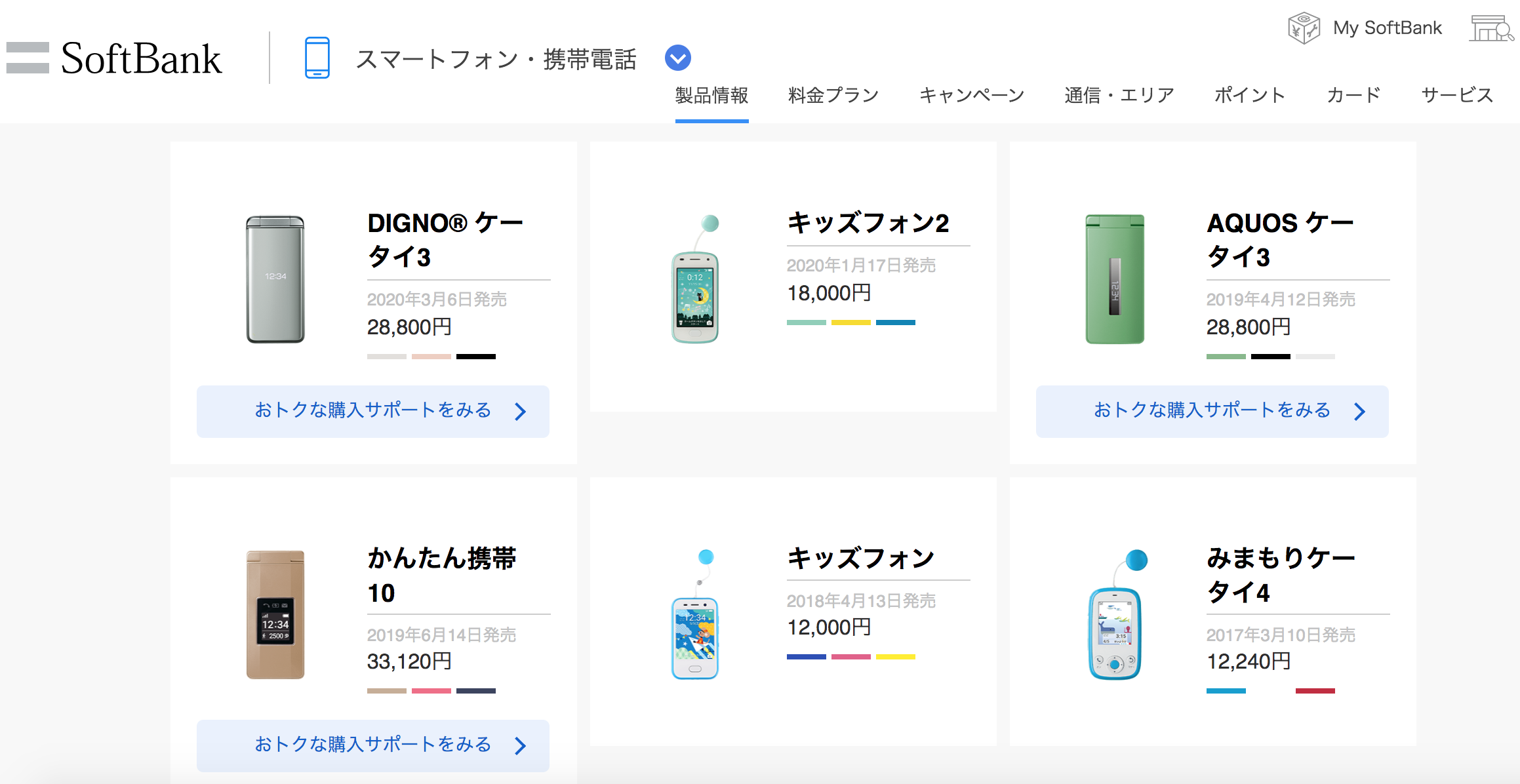The image size is (1520, 784).
Task: Open the かんたん携帯10 product title link
Action: 441,575
